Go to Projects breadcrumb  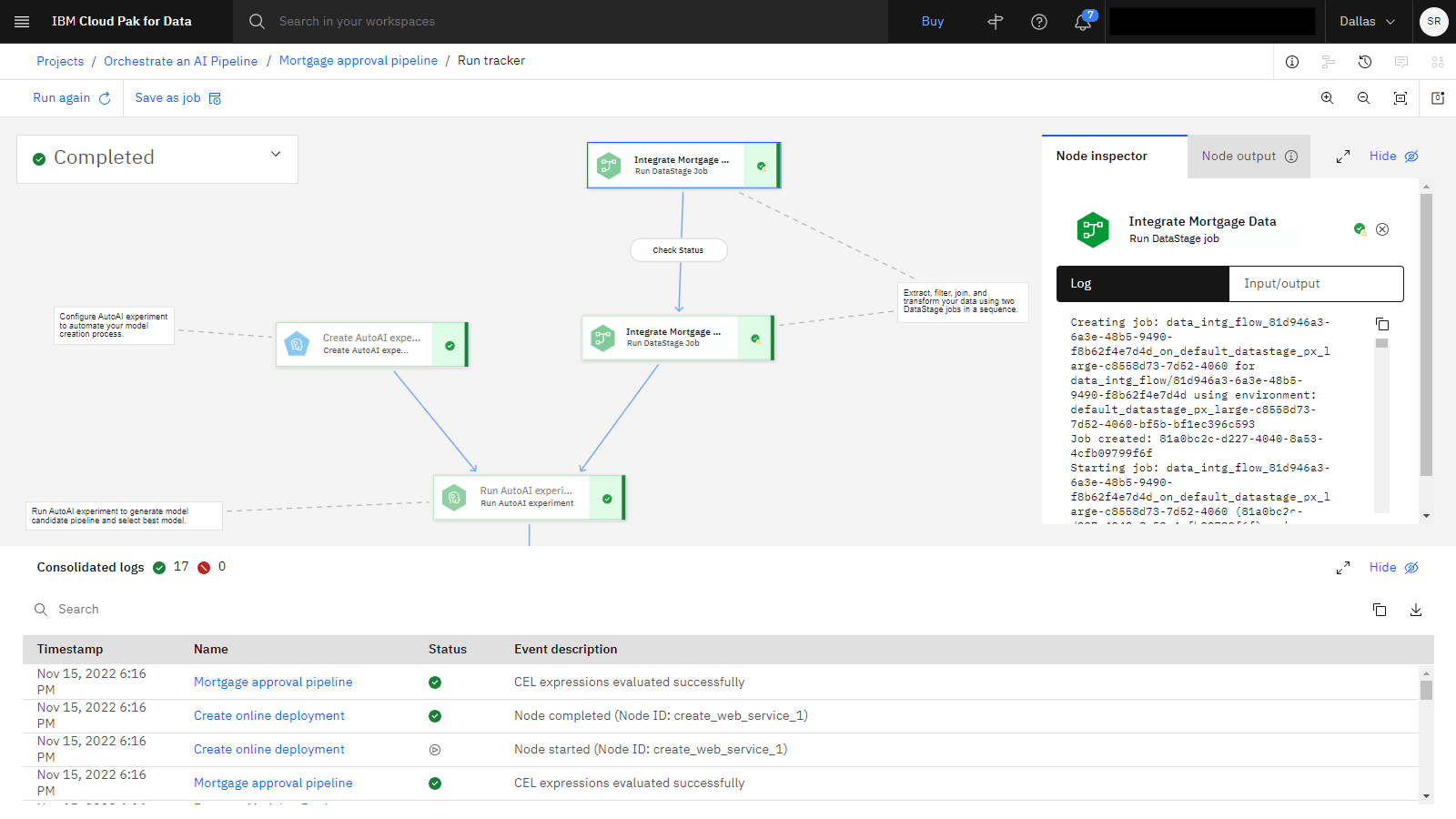(x=60, y=61)
